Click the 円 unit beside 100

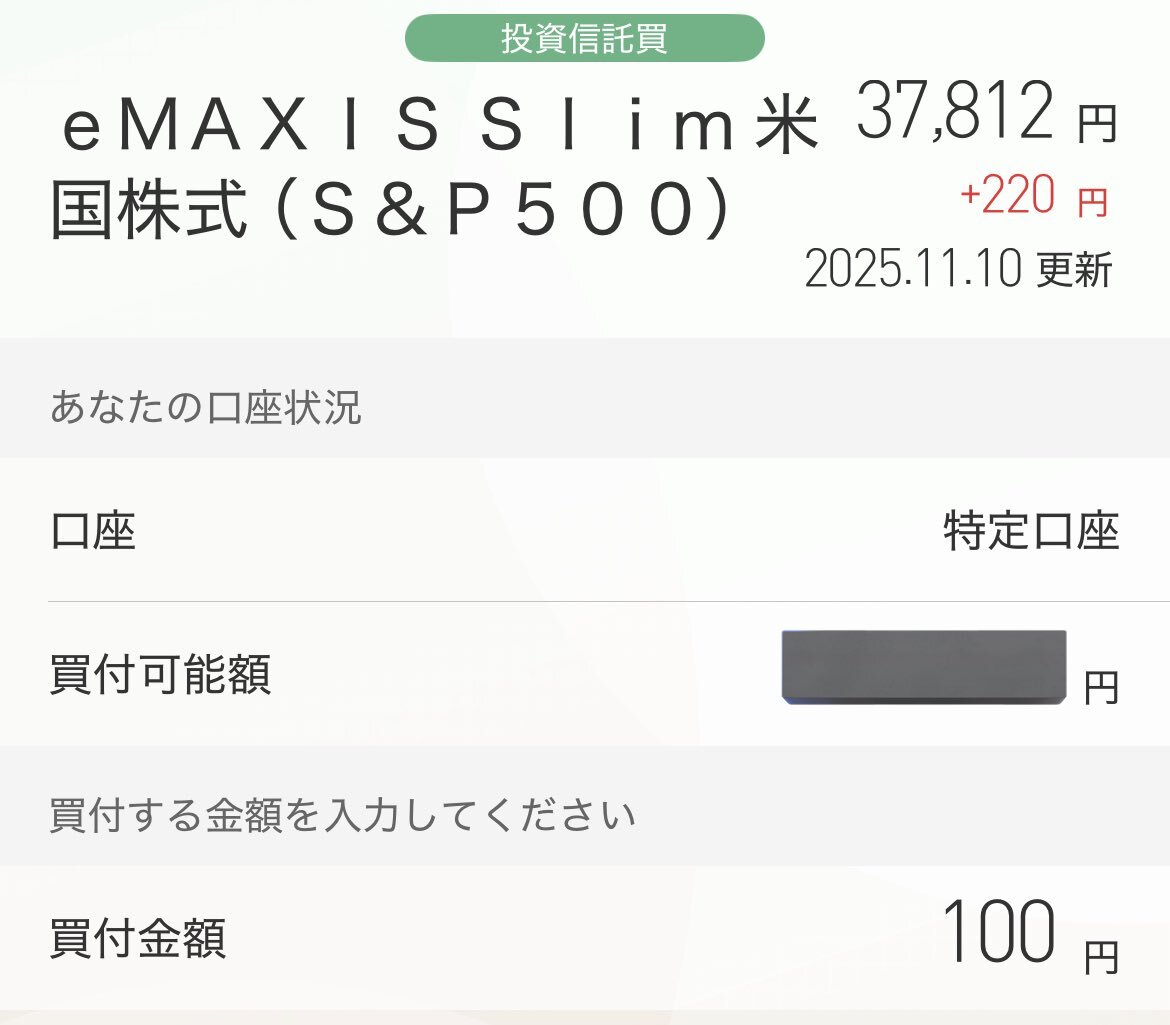[1101, 958]
